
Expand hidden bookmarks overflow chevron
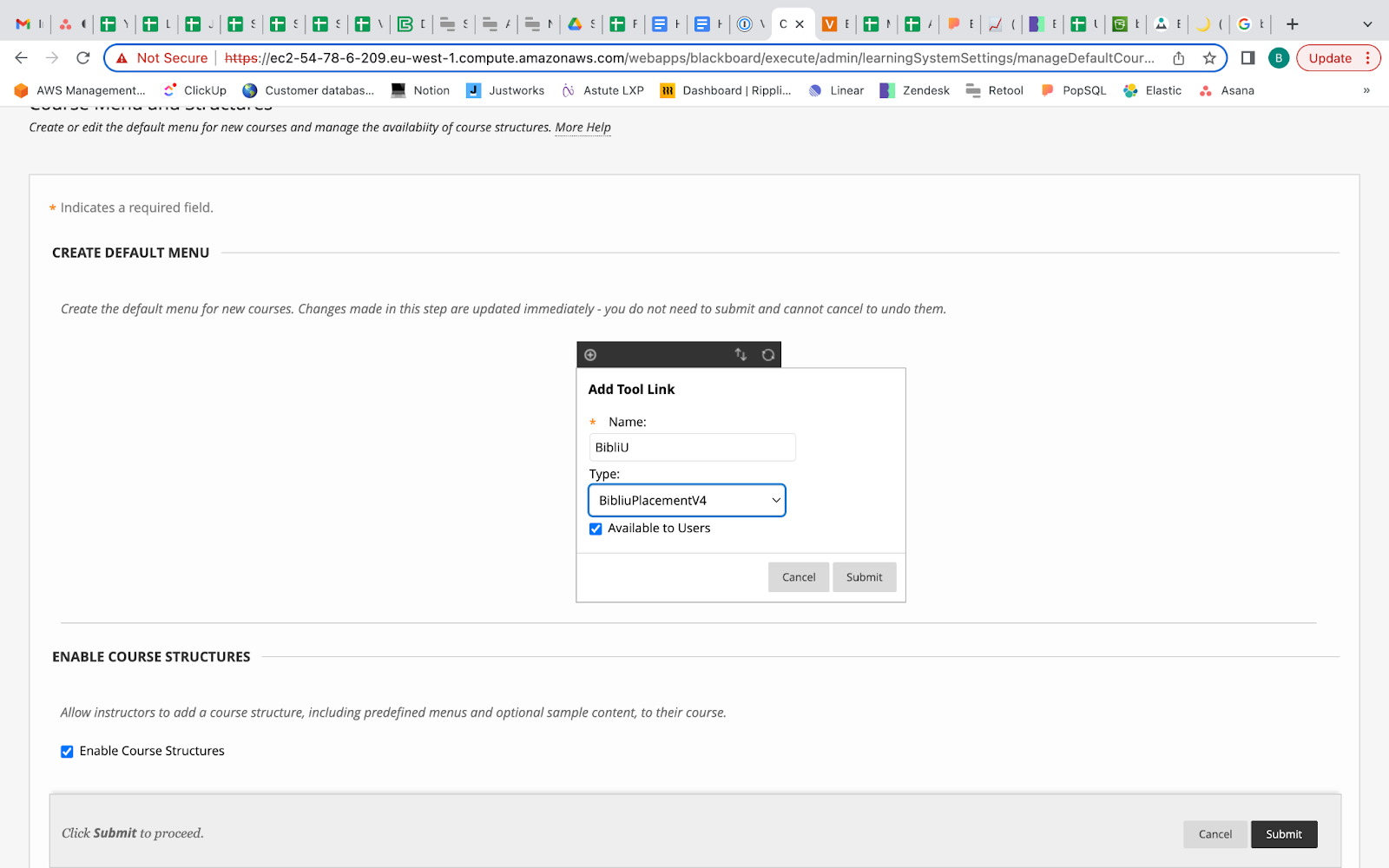tap(1366, 90)
